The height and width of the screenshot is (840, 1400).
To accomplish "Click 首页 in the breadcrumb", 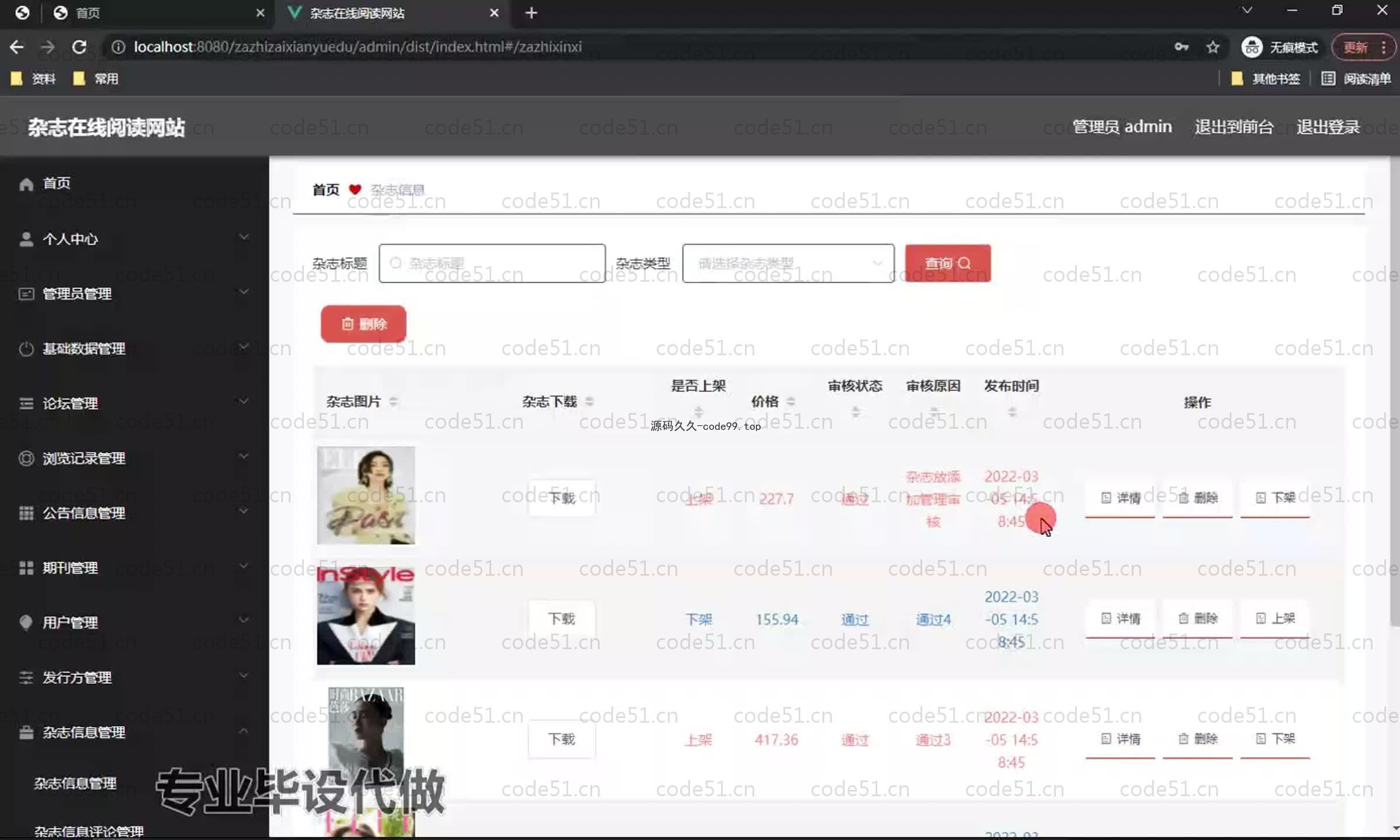I will pos(326,190).
